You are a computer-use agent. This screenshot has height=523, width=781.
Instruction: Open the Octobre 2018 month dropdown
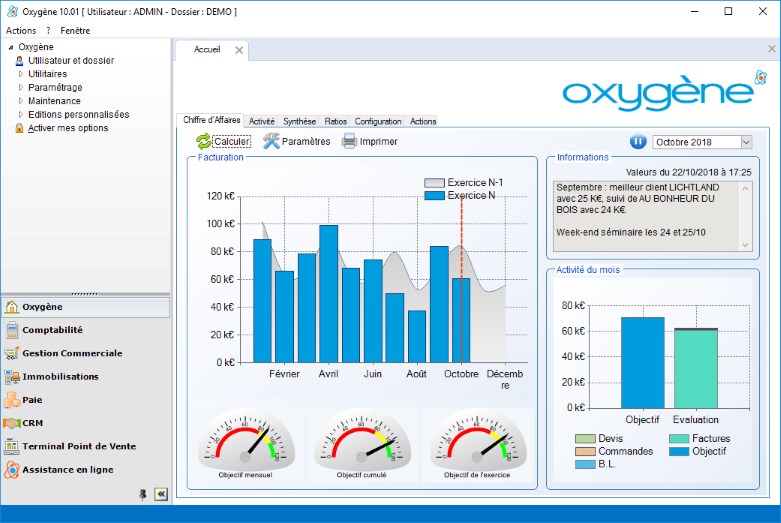pos(746,142)
